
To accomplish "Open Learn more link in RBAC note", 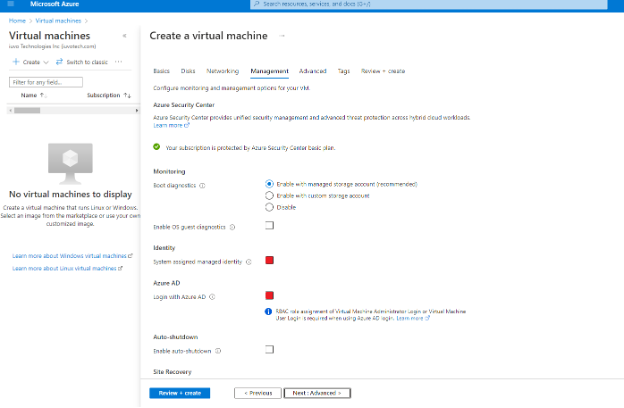I will tap(413, 318).
